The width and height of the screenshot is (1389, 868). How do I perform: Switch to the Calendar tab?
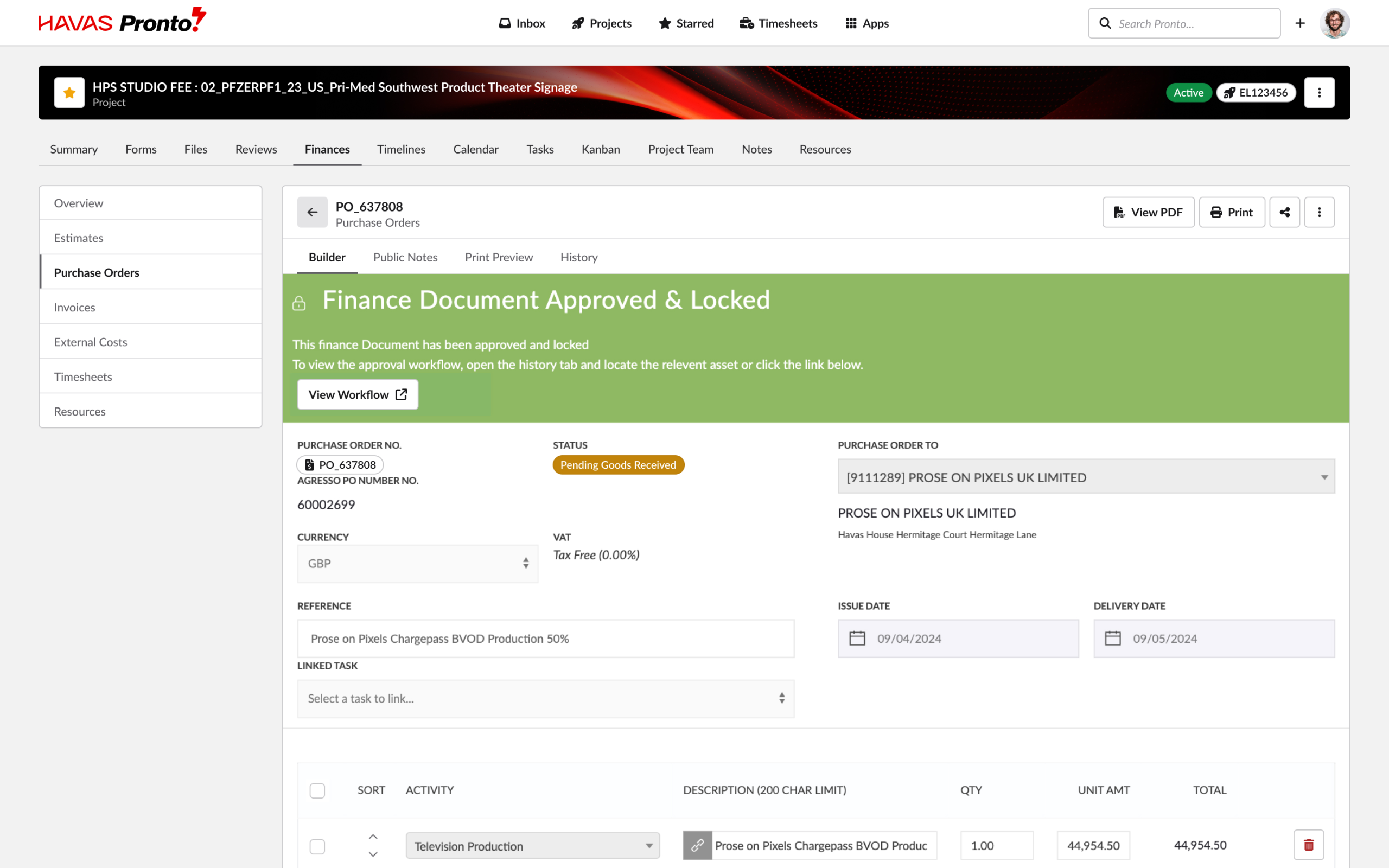tap(476, 149)
